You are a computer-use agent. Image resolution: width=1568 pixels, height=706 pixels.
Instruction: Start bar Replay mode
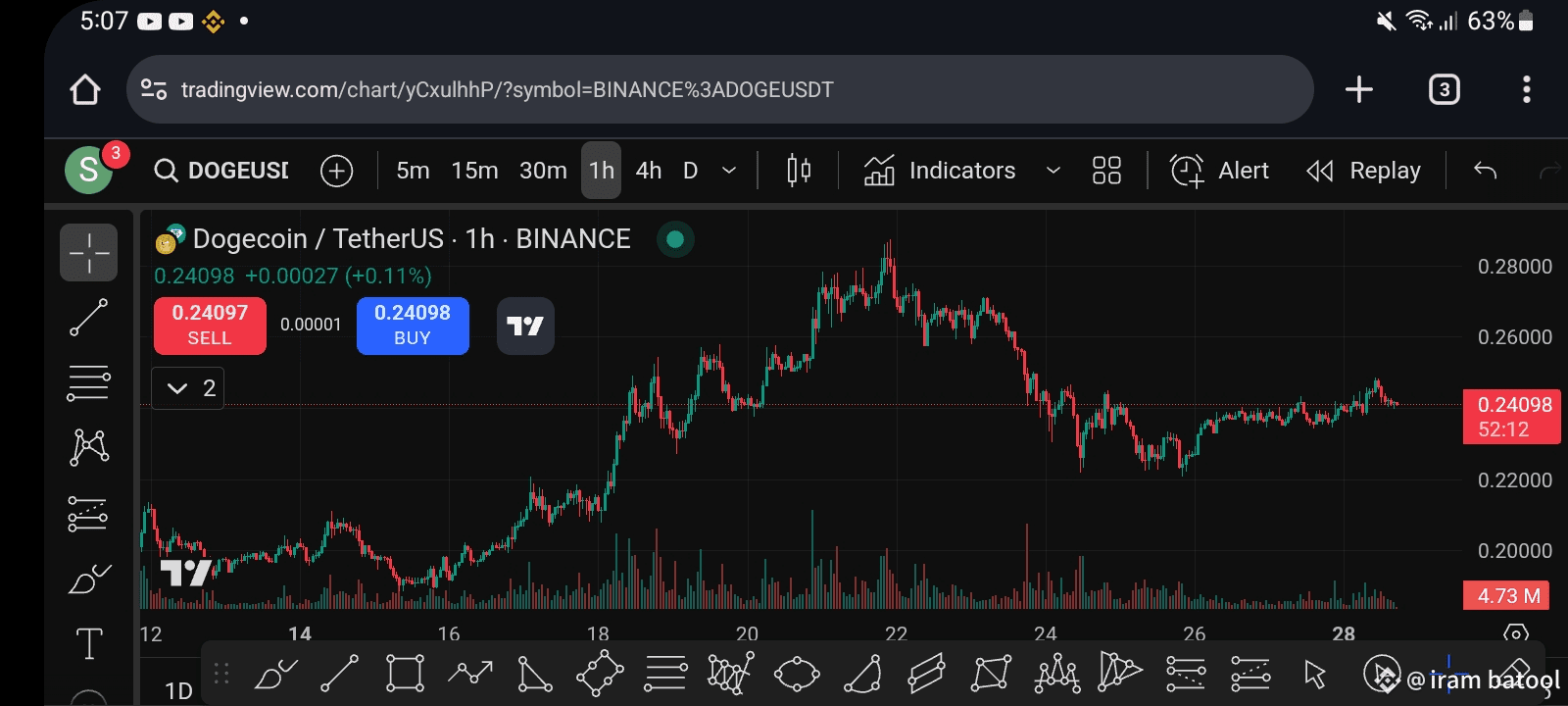[1363, 171]
